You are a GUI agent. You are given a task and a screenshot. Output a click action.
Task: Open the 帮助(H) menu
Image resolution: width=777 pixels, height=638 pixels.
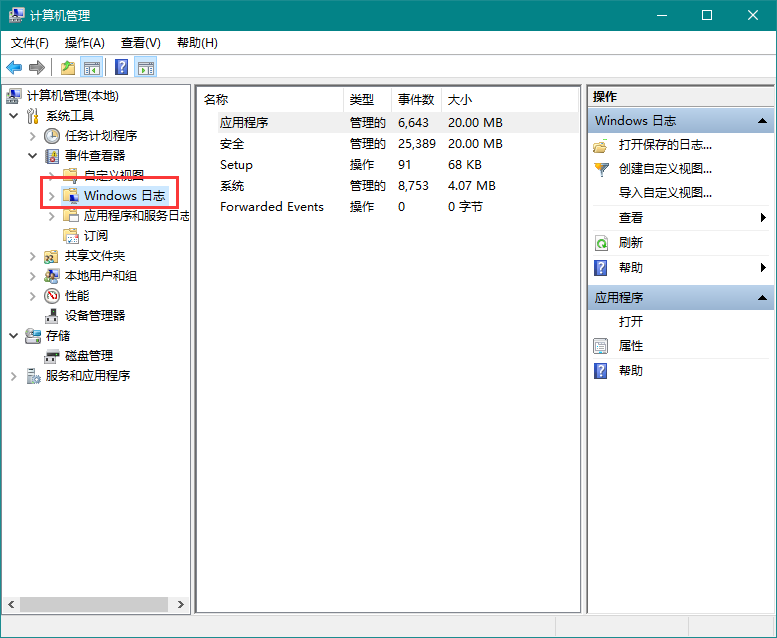pos(197,43)
